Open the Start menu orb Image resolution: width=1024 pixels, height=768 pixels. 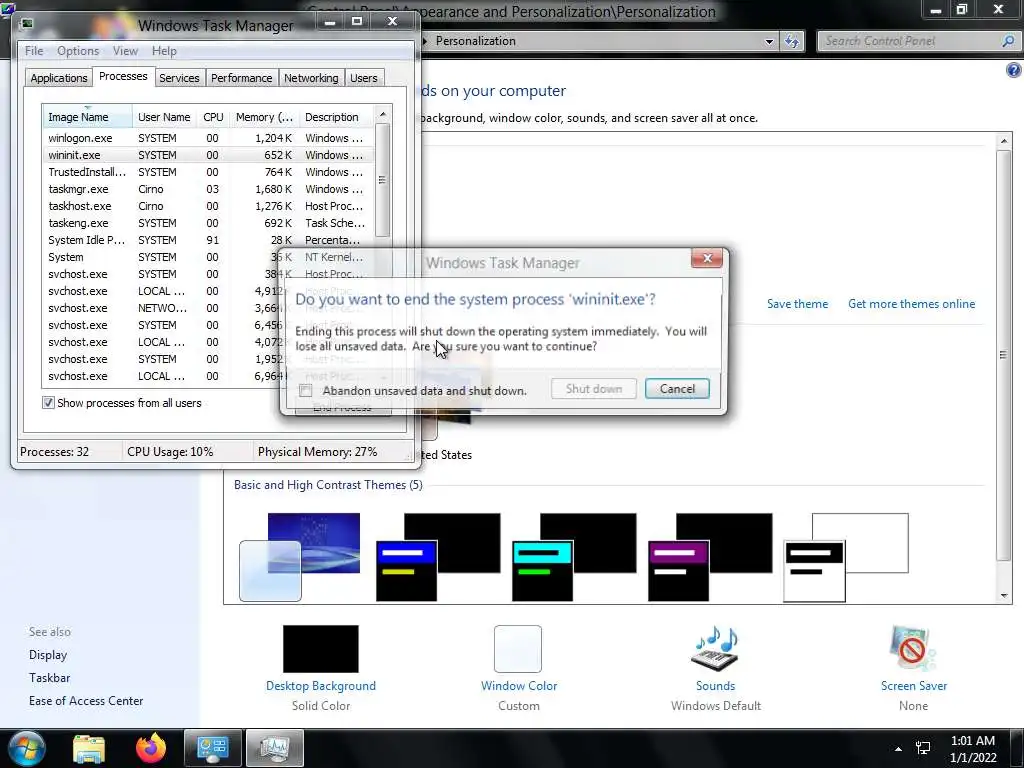pos(27,748)
